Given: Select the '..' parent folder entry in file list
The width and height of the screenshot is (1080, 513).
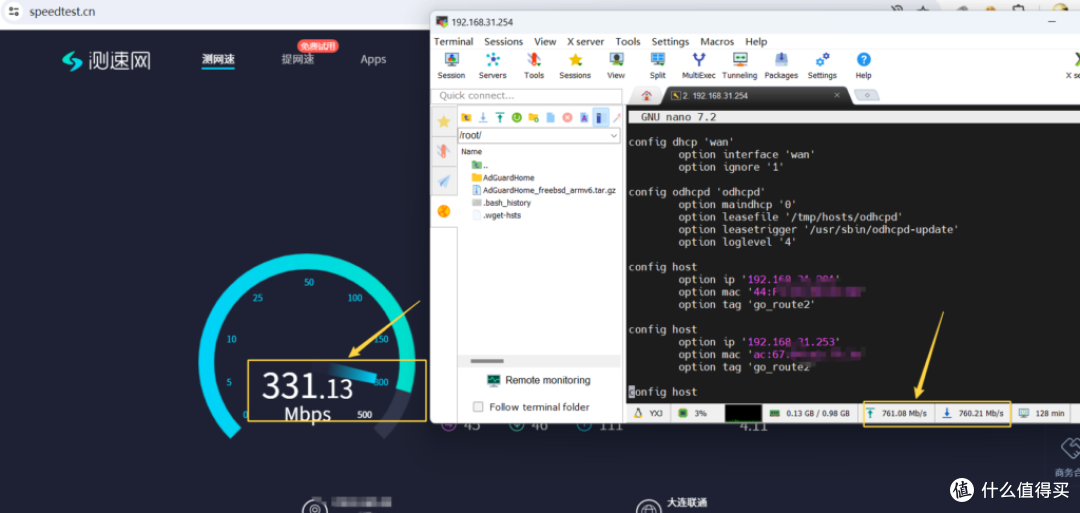Looking at the screenshot, I should (480, 165).
